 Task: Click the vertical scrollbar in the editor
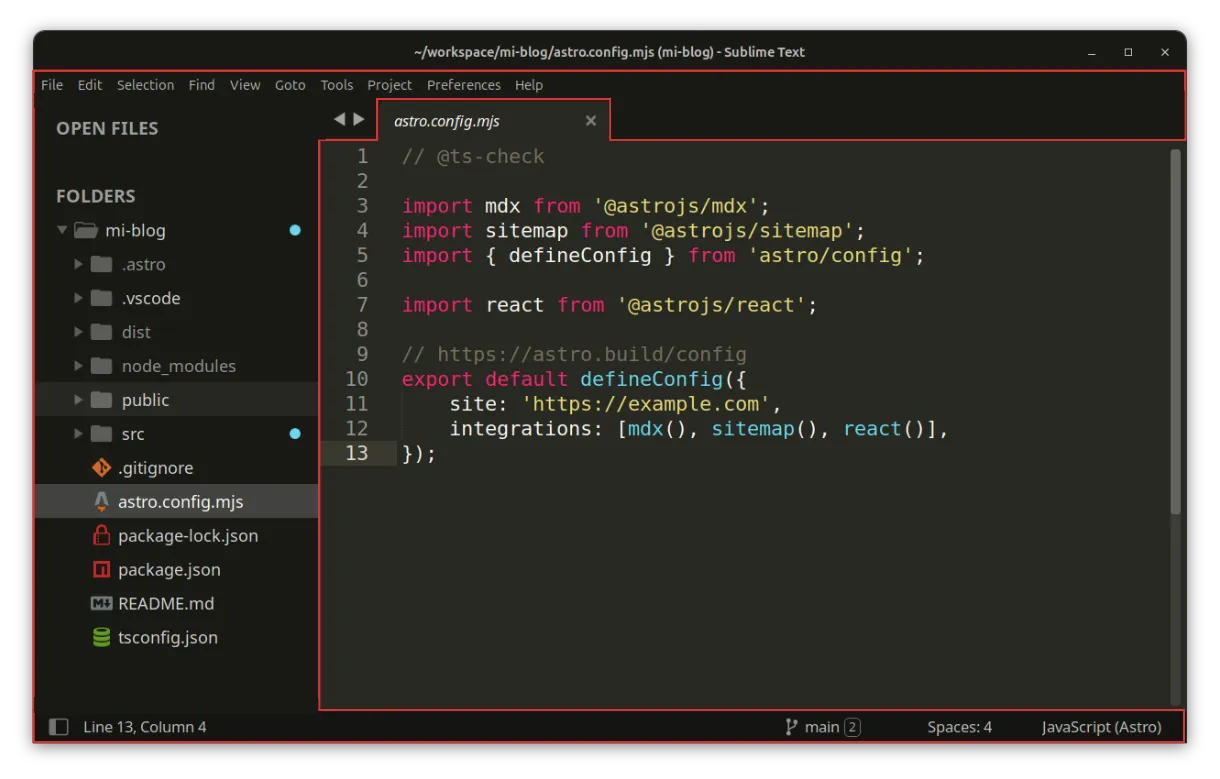(x=1175, y=330)
